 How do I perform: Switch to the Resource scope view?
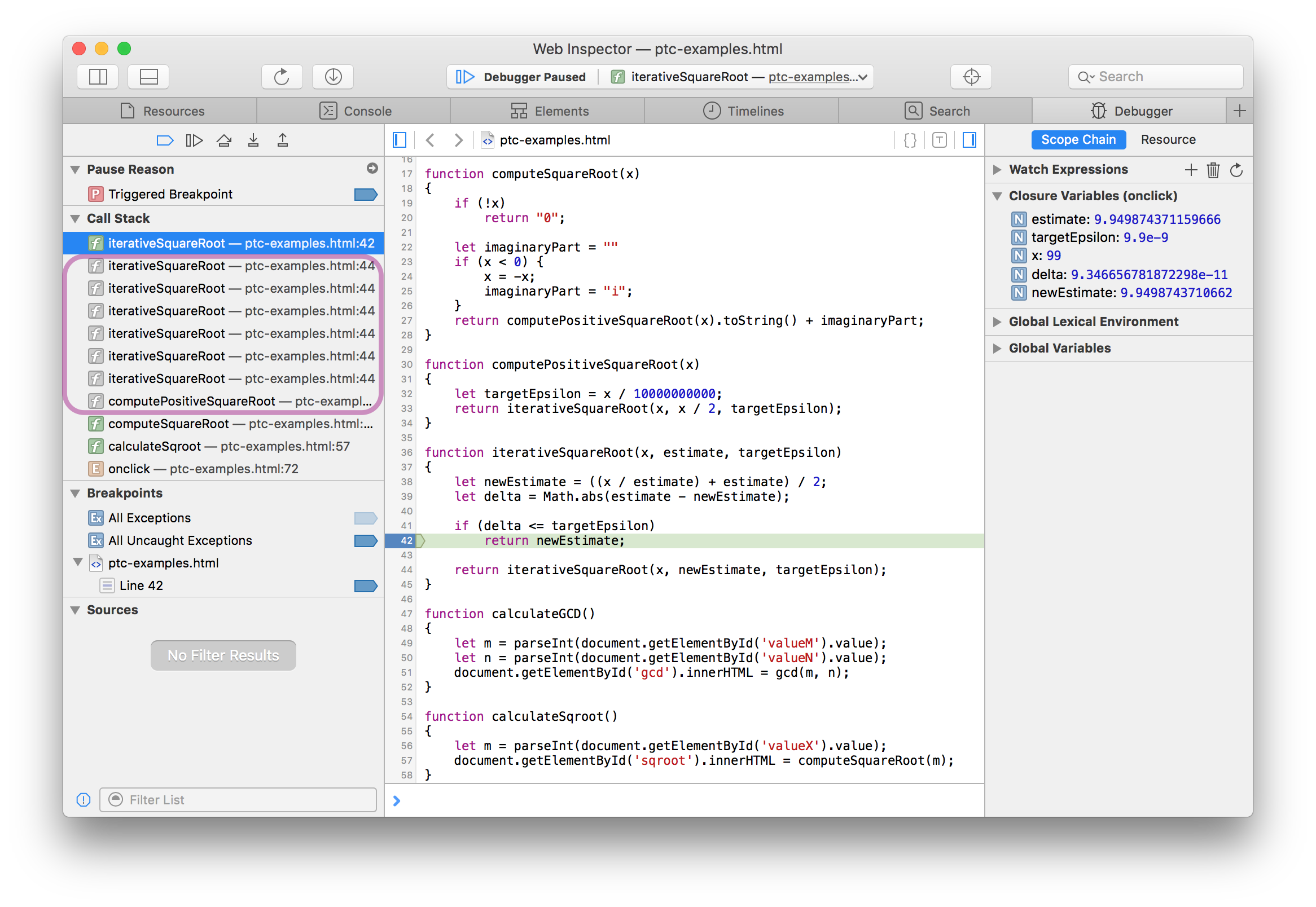1167,140
